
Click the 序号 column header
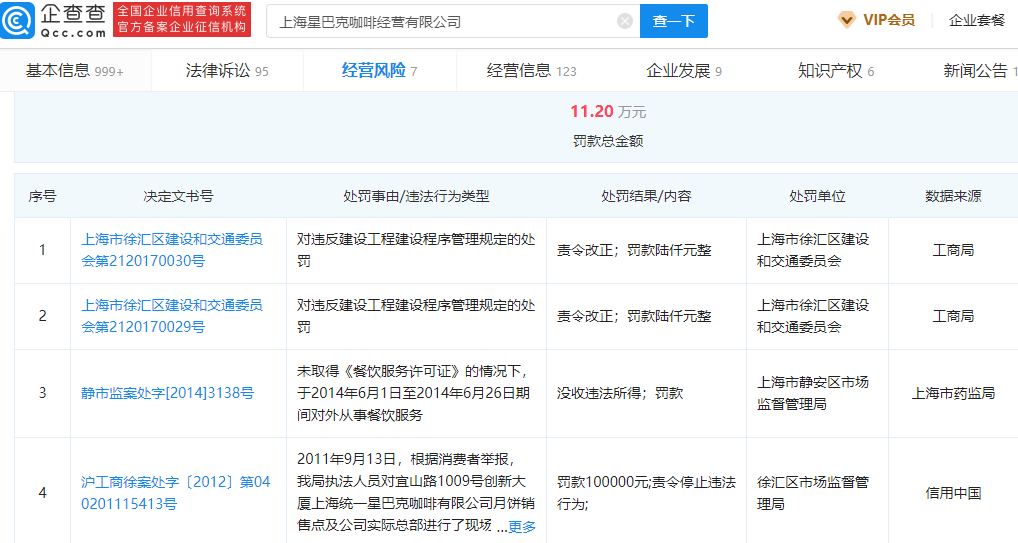42,196
